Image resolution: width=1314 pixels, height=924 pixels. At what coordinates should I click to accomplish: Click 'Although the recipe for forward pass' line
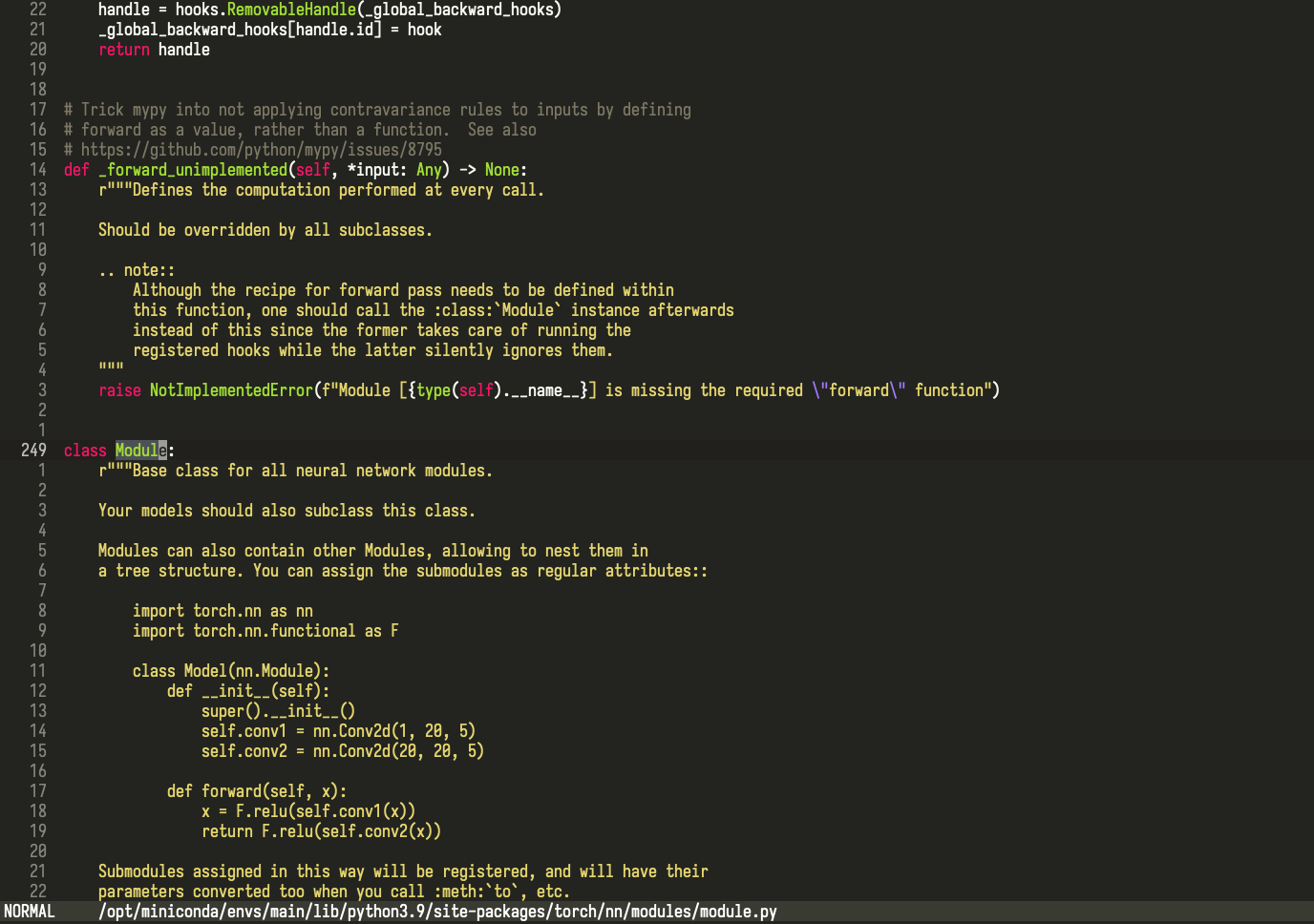pos(403,290)
